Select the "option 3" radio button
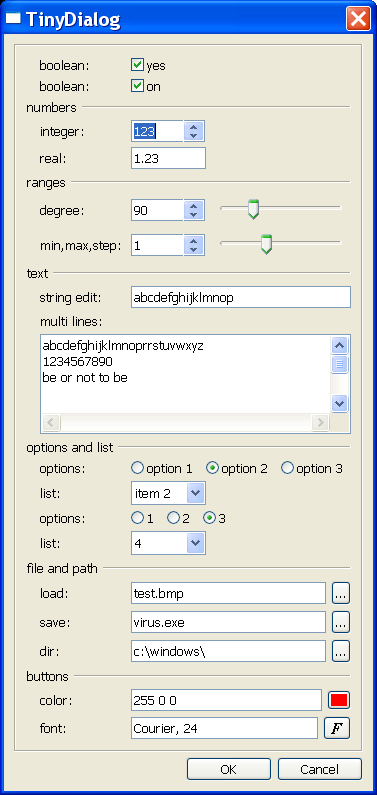377x795 pixels. coord(287,468)
